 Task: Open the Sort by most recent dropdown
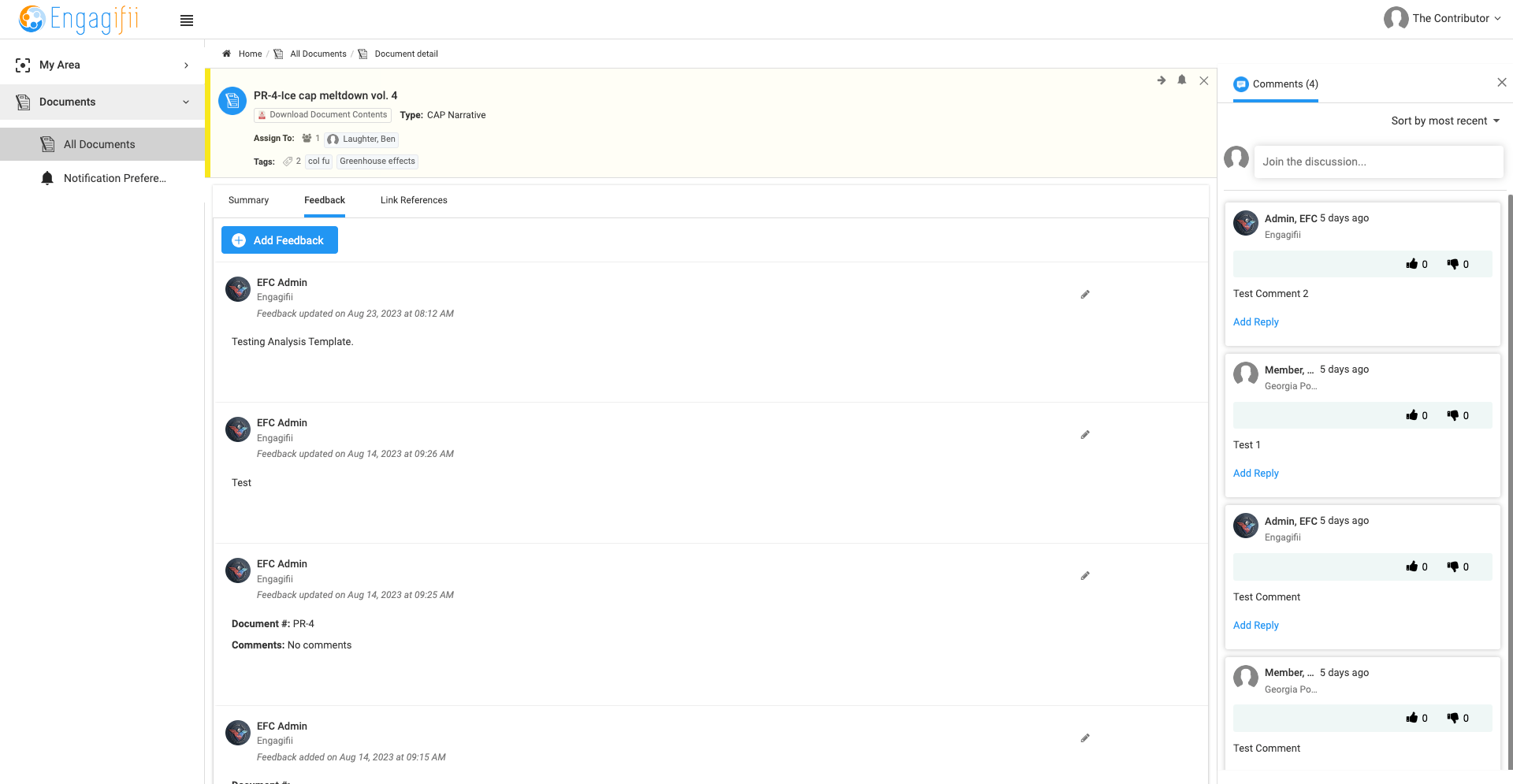(1445, 121)
